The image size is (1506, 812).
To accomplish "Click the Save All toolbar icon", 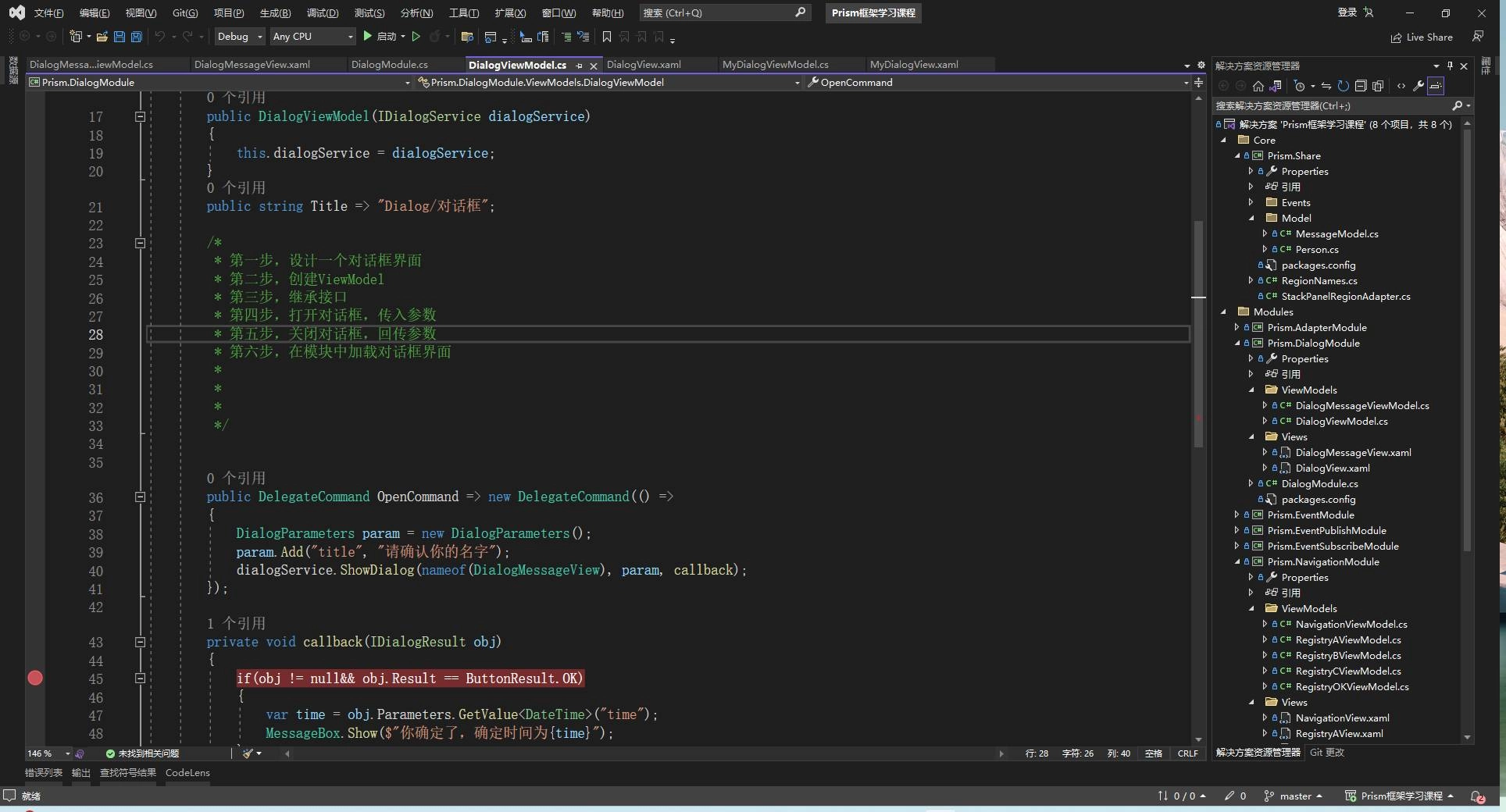I will (x=136, y=37).
